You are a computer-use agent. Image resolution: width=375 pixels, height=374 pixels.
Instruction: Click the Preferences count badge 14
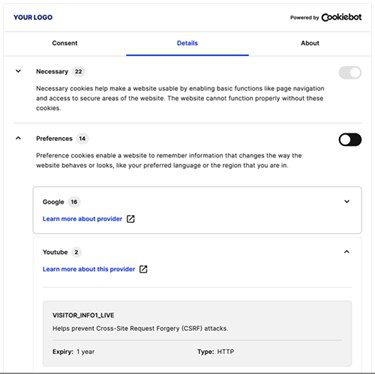point(82,139)
